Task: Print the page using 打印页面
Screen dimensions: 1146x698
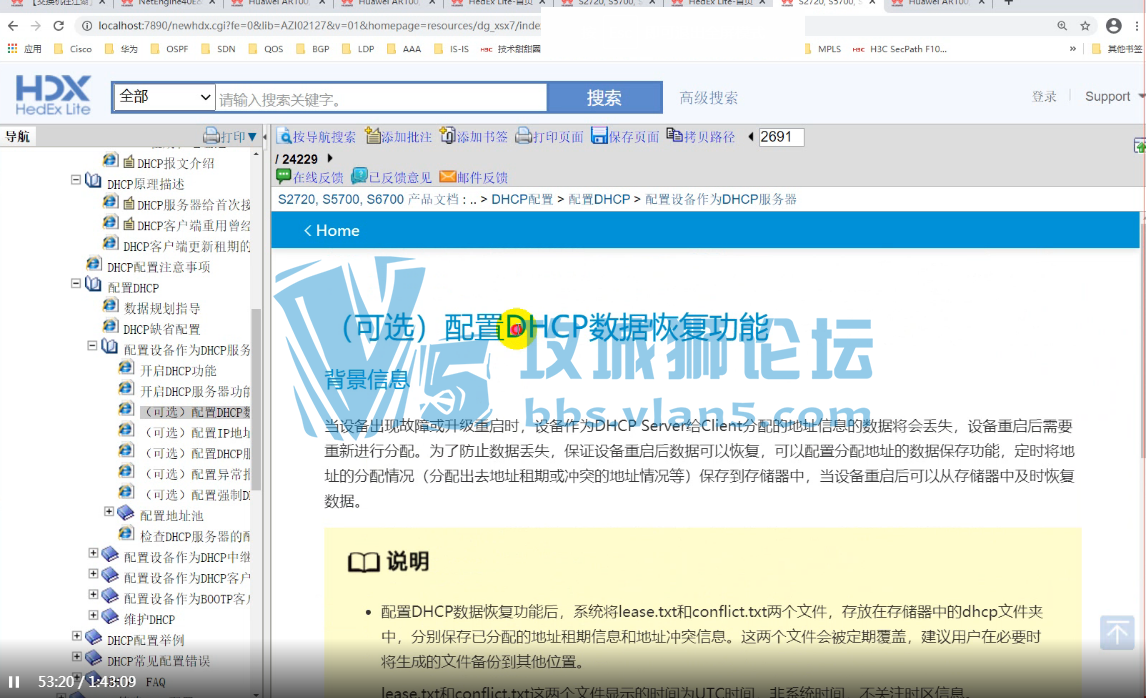Action: tap(523, 136)
